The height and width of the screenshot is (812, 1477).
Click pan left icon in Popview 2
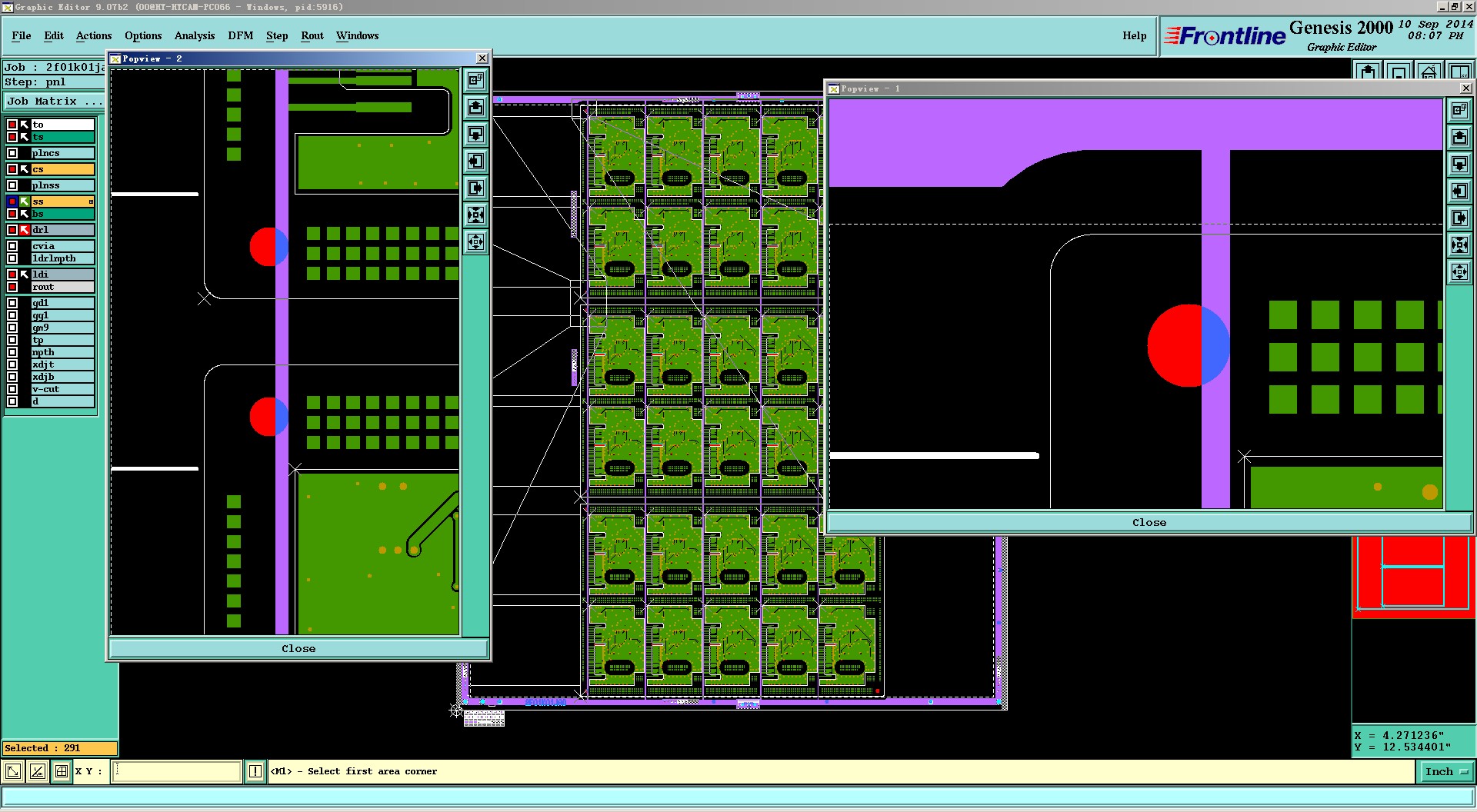coord(476,161)
